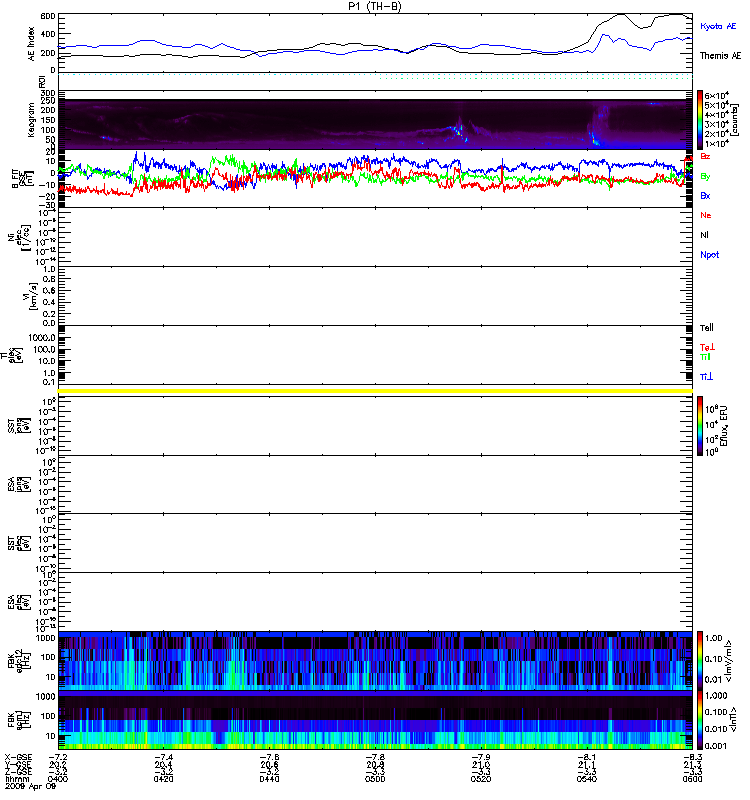Click the blue "Ti⊥" legend label

706,377
